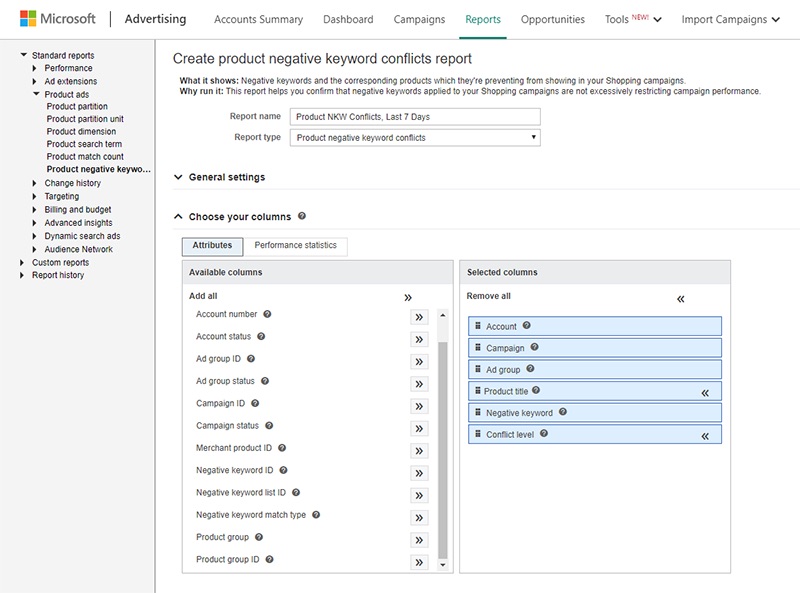
Task: Collapse the Standard reports tree node
Action: [x=23, y=55]
